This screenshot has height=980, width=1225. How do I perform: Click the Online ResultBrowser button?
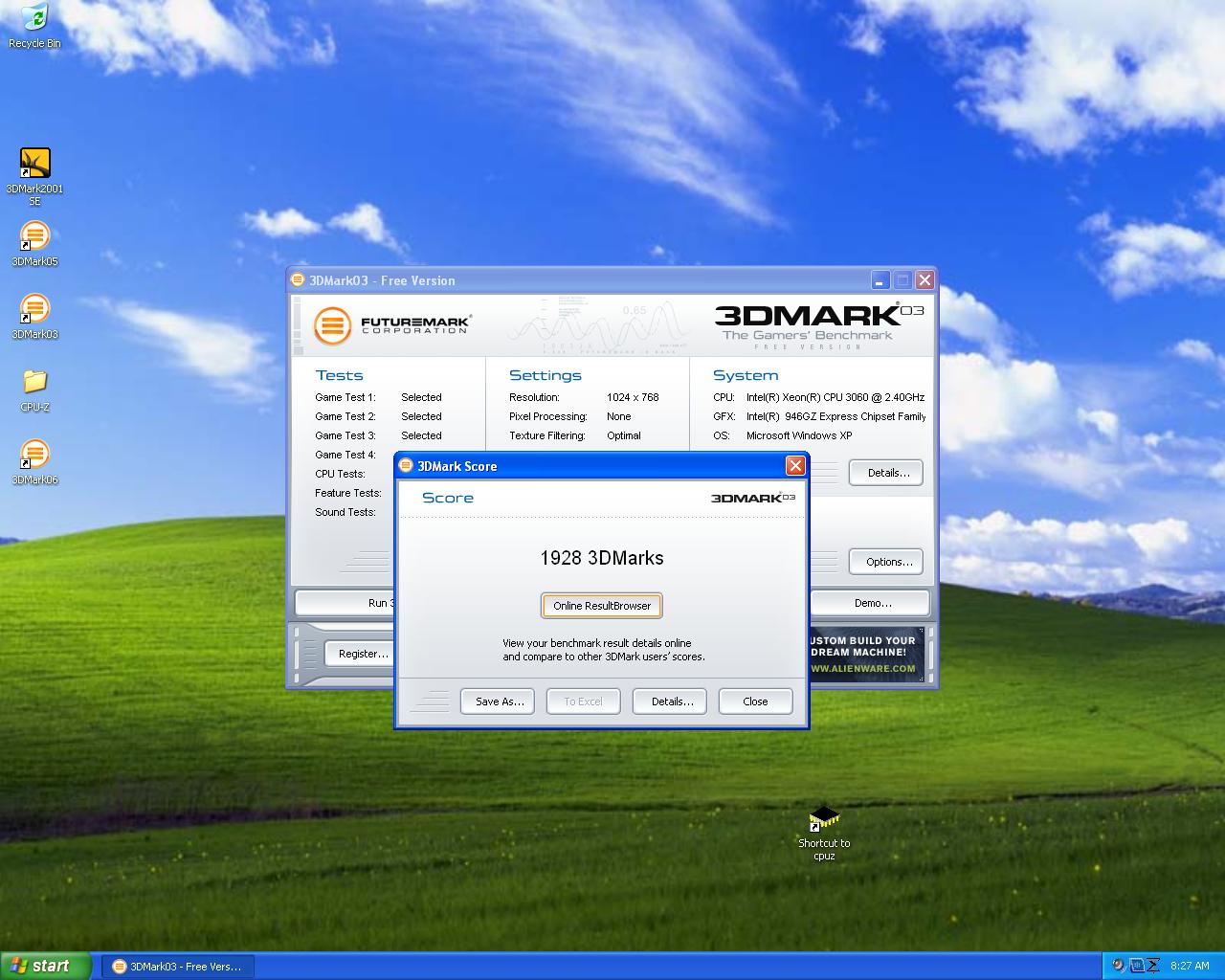602,606
